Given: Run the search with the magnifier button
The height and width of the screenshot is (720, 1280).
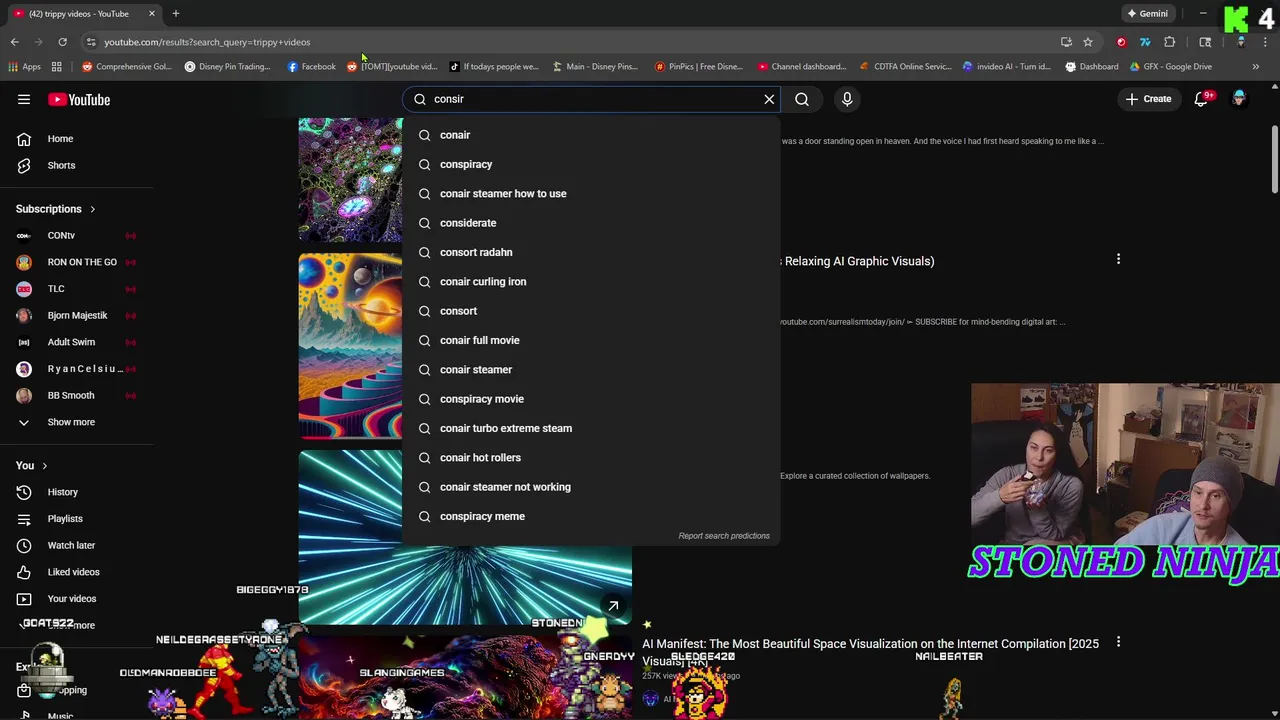Looking at the screenshot, I should click(802, 99).
